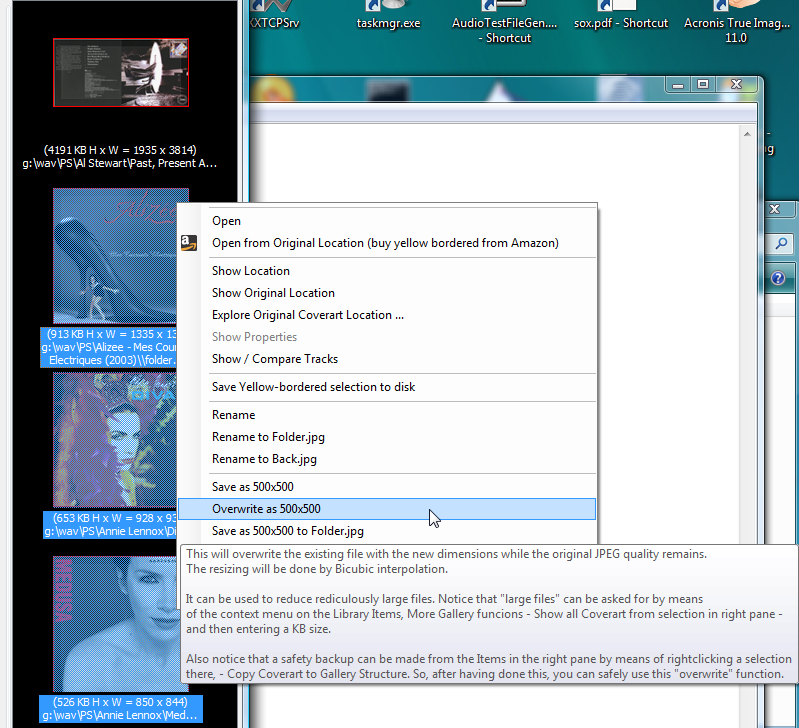This screenshot has height=728, width=799.
Task: Click the 526 KB Medusa caption text
Action: click(x=121, y=709)
